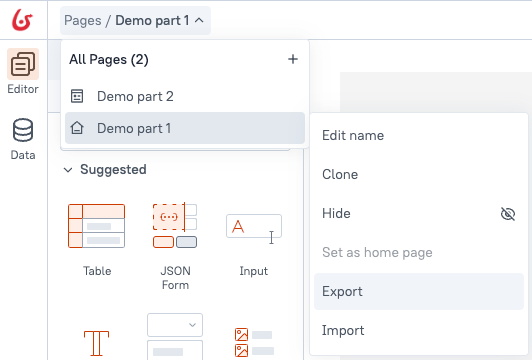Select the Text widget T icon
The width and height of the screenshot is (532, 360).
(96, 343)
